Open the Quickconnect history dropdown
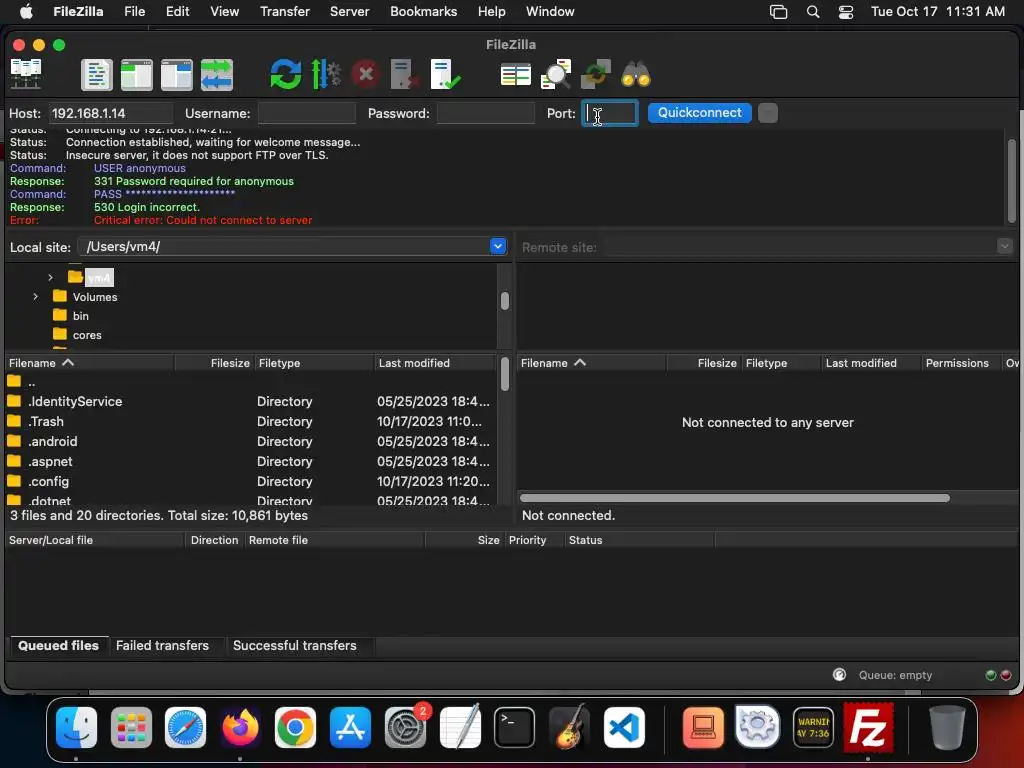Screen dimensions: 1024x768 point(768,113)
